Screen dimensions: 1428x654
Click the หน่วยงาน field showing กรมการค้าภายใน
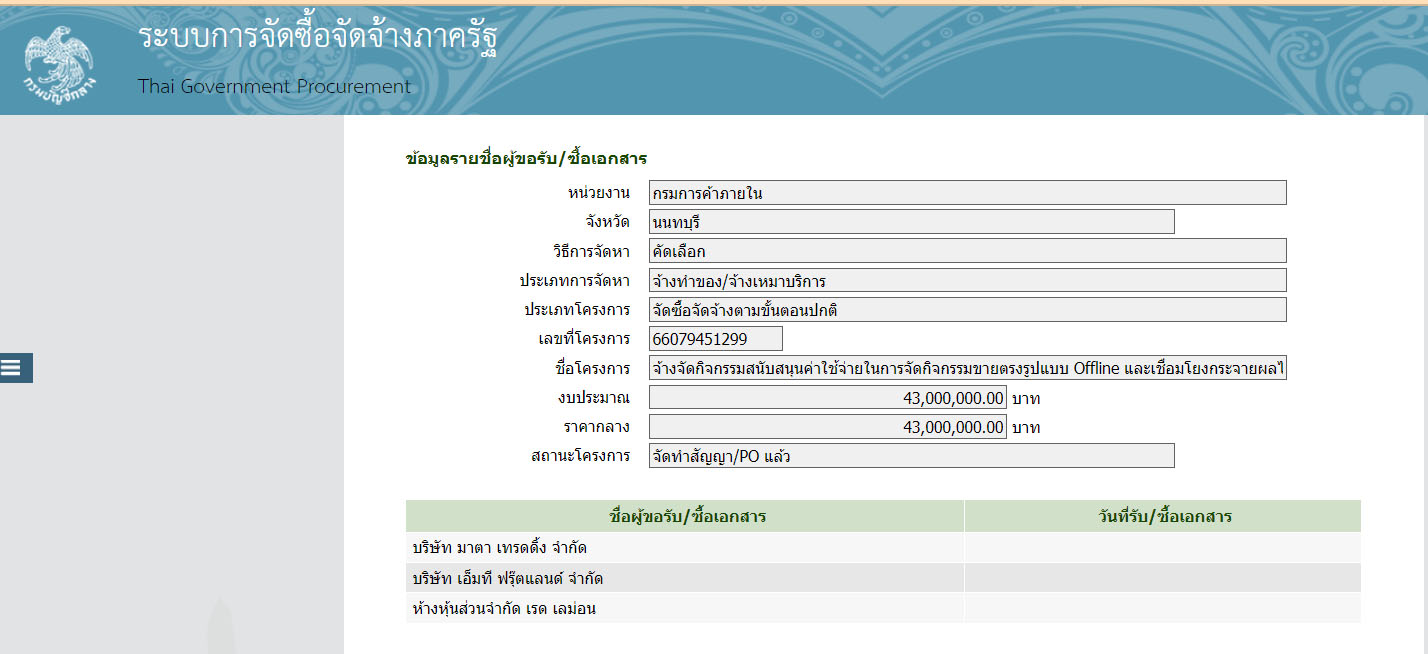[x=967, y=193]
